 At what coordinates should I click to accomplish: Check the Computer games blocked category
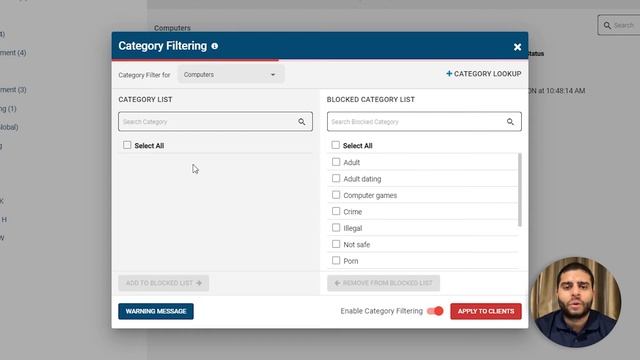tap(336, 195)
